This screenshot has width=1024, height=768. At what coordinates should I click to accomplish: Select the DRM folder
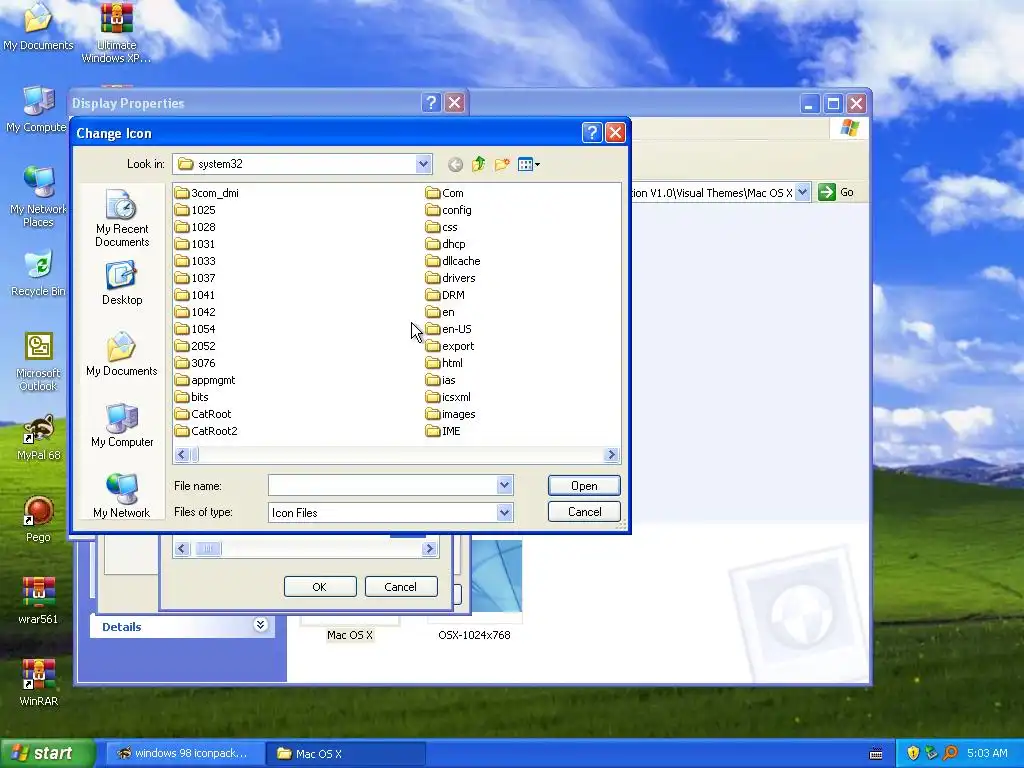tap(445, 295)
